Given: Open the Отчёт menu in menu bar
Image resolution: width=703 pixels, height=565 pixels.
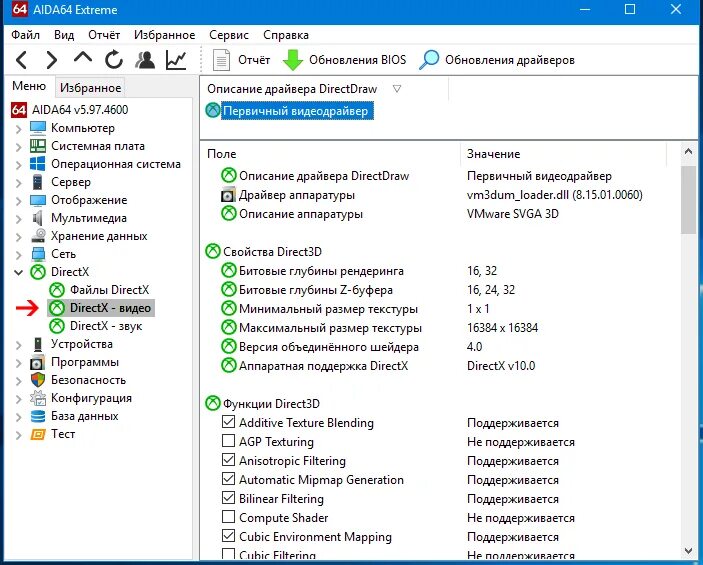Looking at the screenshot, I should (104, 35).
